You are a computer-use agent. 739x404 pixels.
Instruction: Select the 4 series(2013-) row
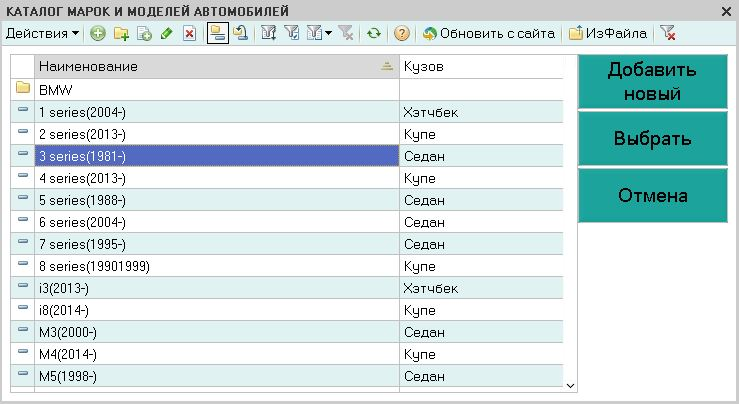pos(287,178)
